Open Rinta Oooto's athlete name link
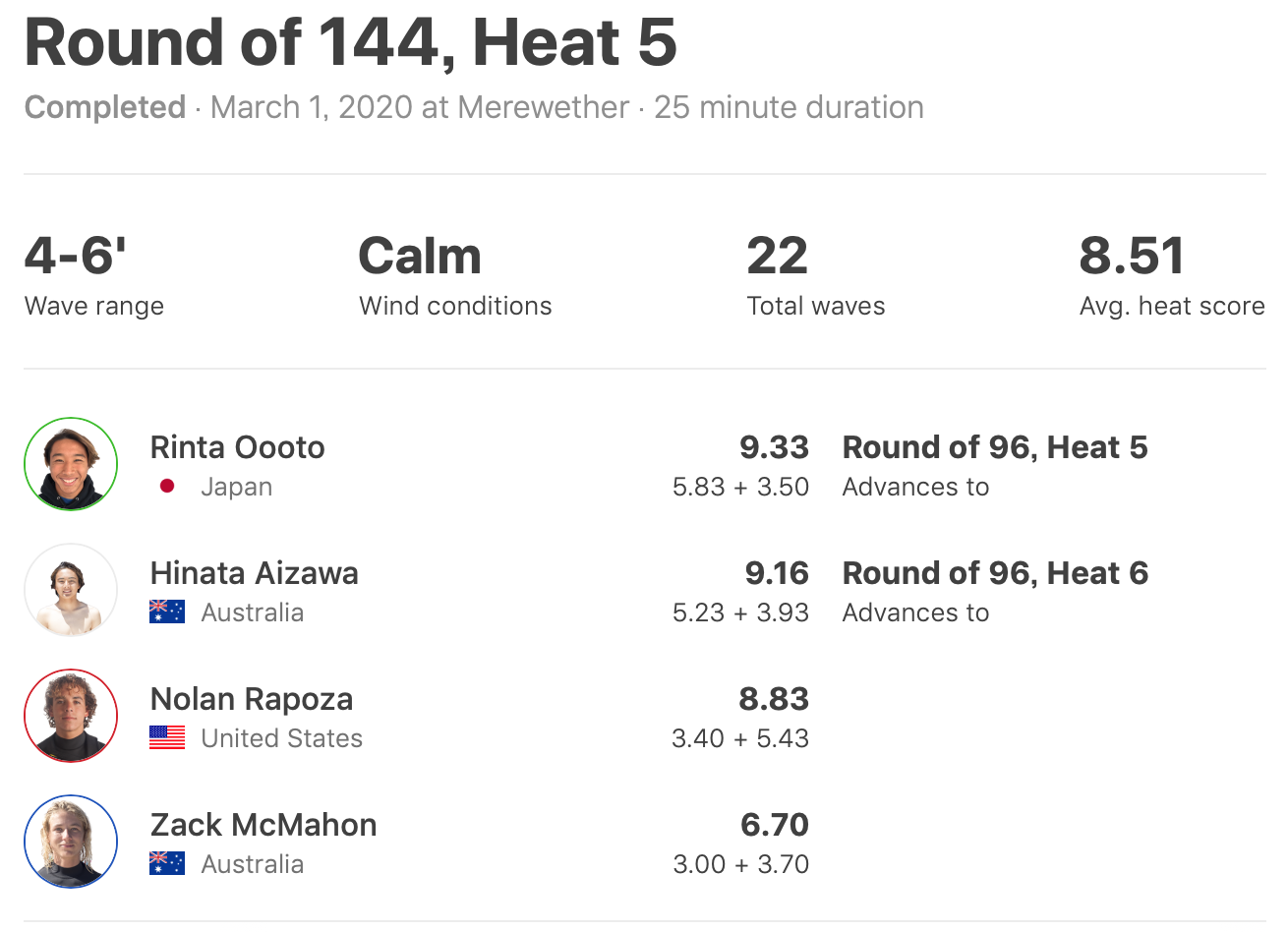The width and height of the screenshot is (1288, 932). pos(237,447)
